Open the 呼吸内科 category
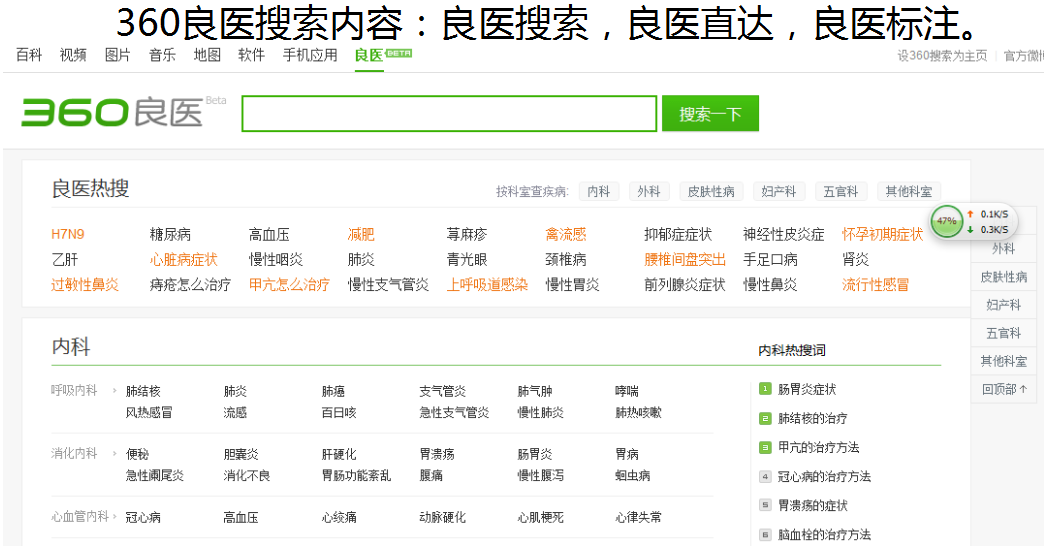This screenshot has height=558, width=1055. click(x=74, y=390)
